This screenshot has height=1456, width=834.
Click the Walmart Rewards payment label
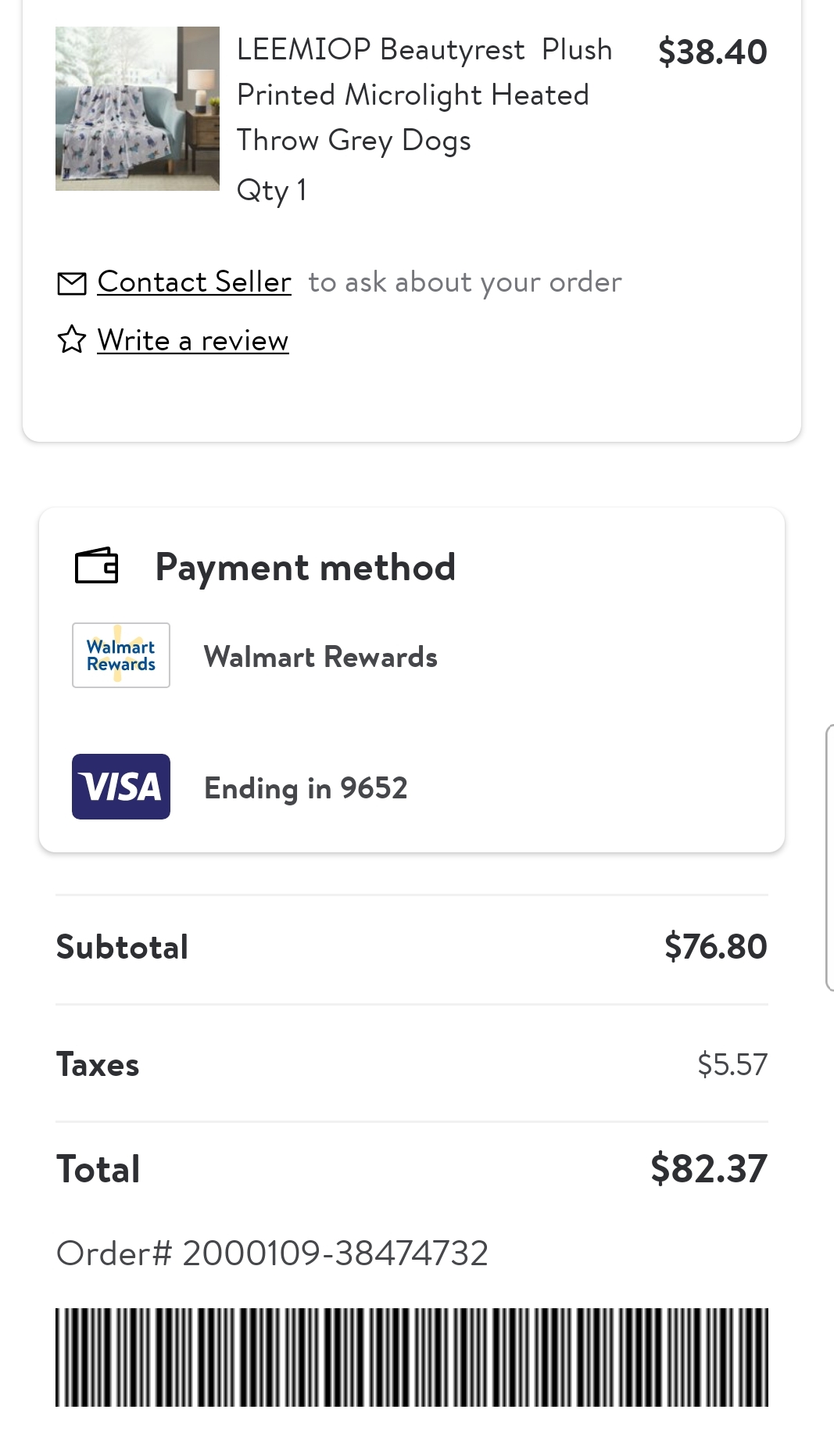click(x=320, y=657)
